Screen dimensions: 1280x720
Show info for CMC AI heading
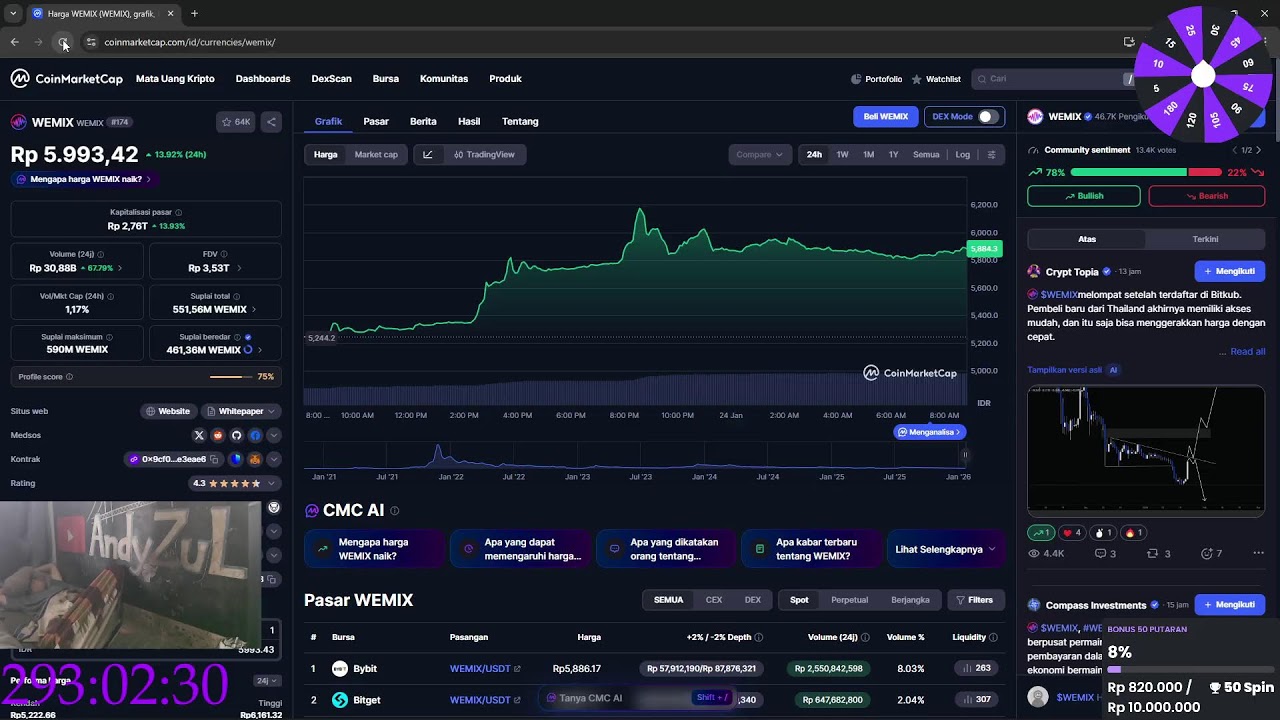coord(395,511)
